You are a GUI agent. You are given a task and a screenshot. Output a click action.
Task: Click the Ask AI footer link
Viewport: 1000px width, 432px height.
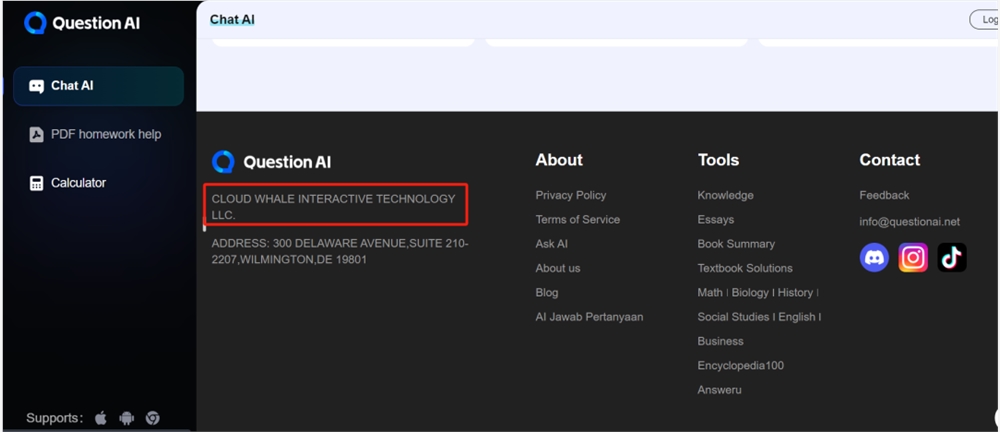pos(551,244)
